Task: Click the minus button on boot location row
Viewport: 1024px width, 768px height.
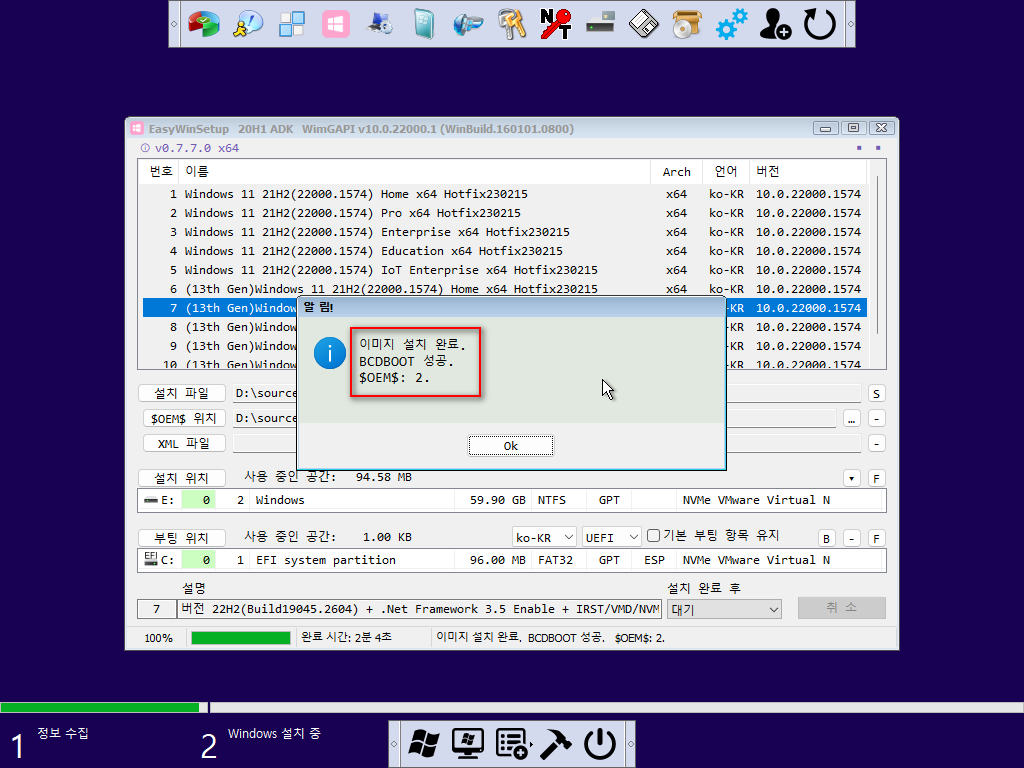Action: [x=852, y=538]
